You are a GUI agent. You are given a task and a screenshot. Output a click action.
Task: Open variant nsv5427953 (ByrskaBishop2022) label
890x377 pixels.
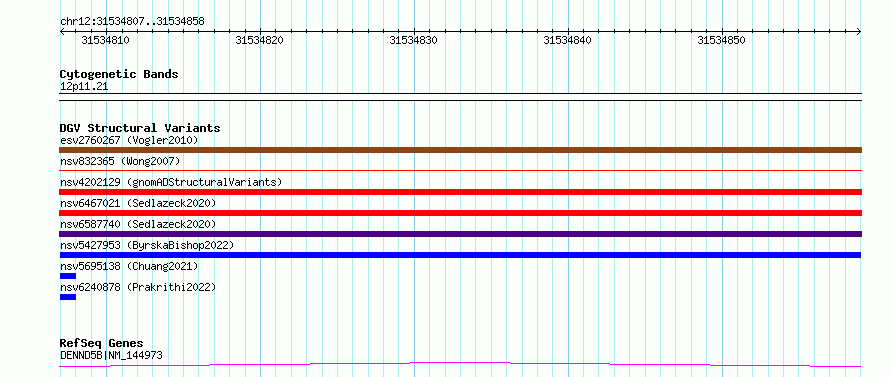tap(147, 245)
